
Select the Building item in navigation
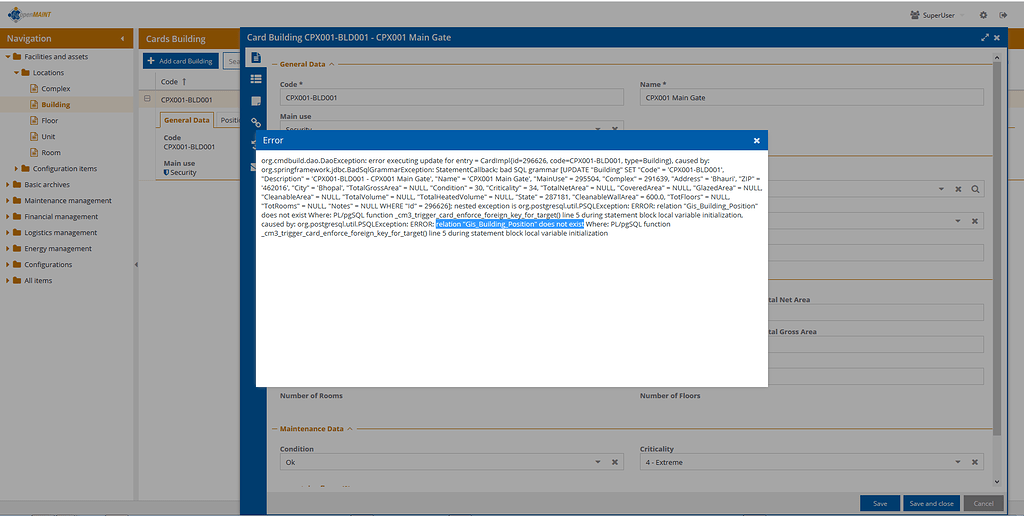coord(56,105)
